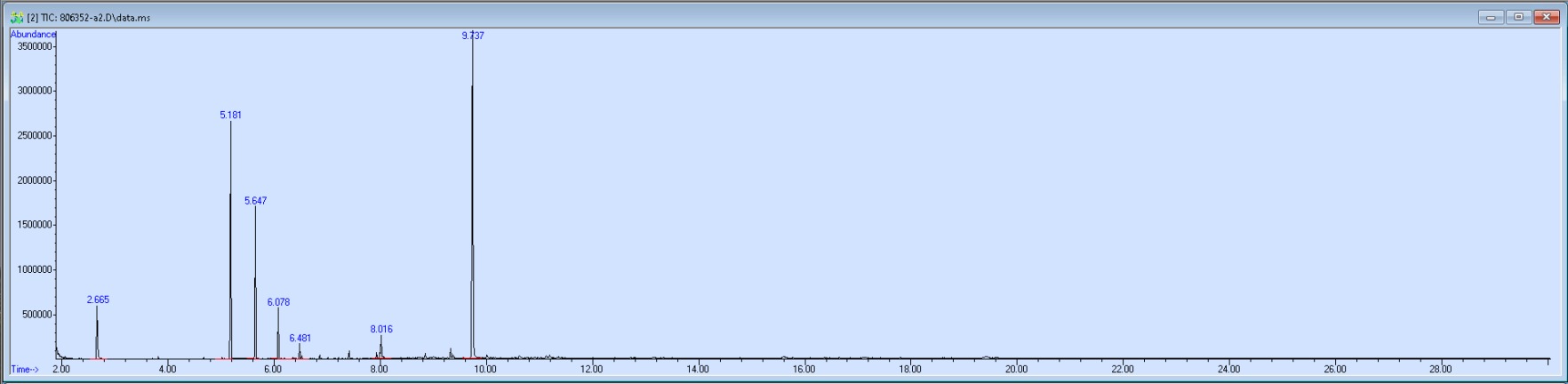The width and height of the screenshot is (1568, 384).
Task: Click the 6.00 time axis tick
Action: tap(273, 369)
